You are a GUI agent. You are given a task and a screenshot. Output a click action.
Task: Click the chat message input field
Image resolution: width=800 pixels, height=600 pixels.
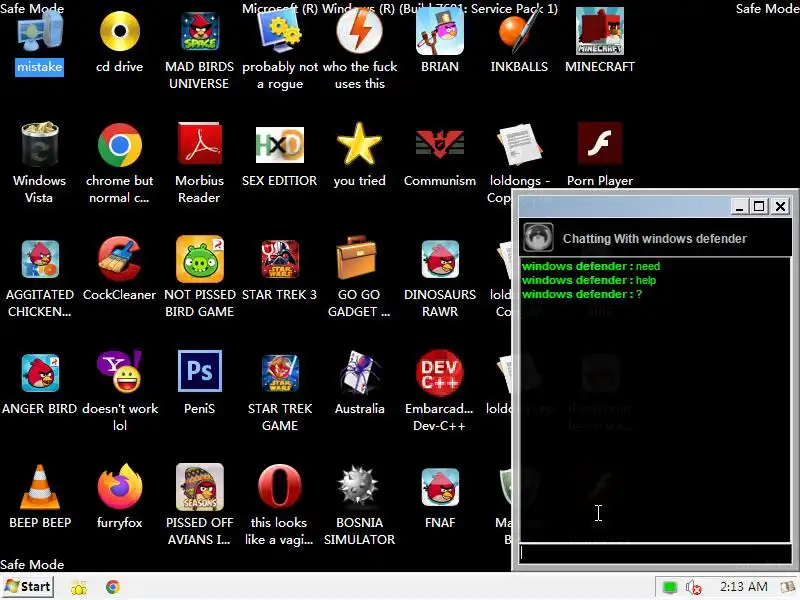coord(655,554)
